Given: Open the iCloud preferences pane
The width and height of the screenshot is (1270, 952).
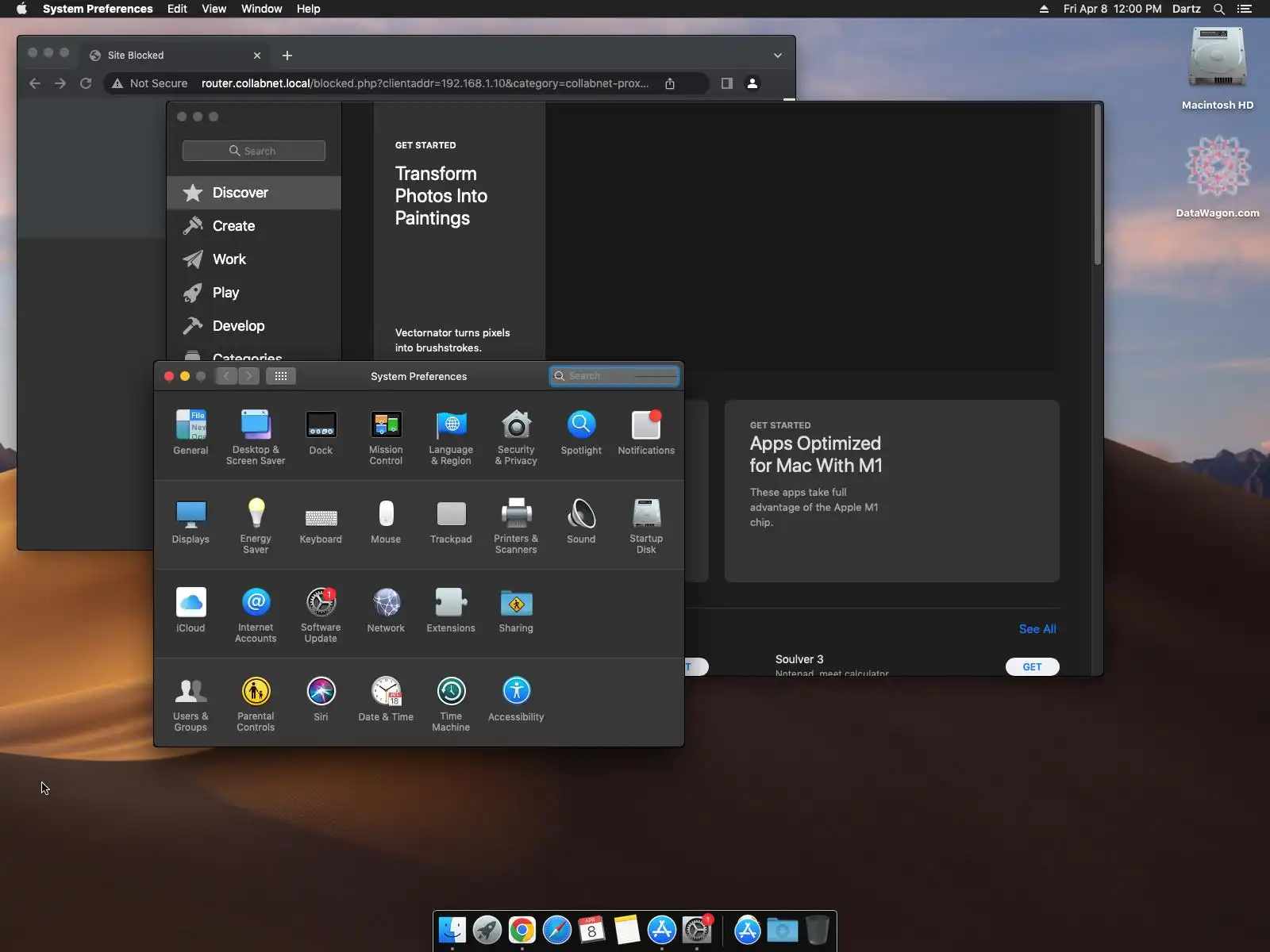Looking at the screenshot, I should click(x=190, y=610).
